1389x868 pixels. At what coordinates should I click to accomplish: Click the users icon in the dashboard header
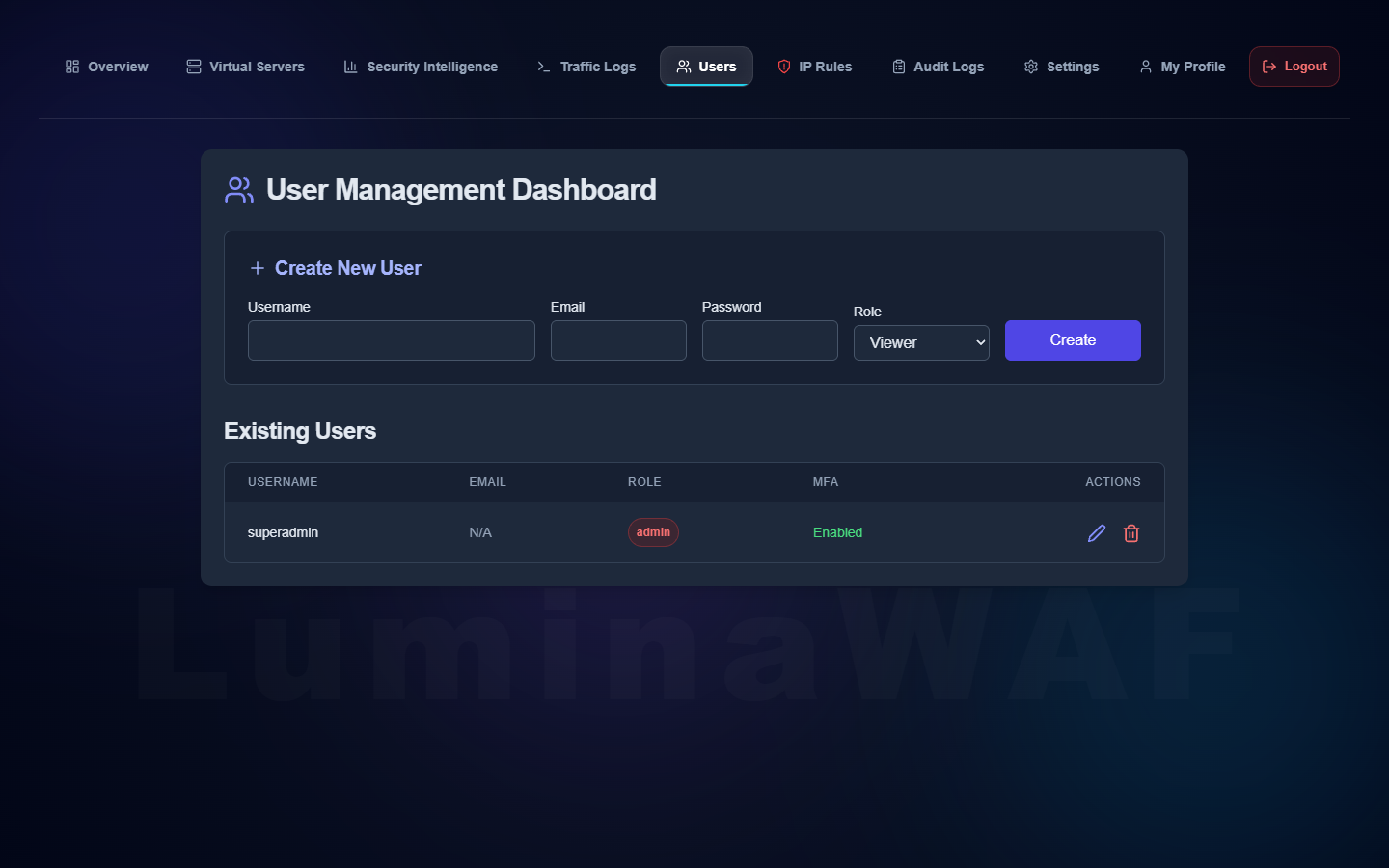[238, 190]
